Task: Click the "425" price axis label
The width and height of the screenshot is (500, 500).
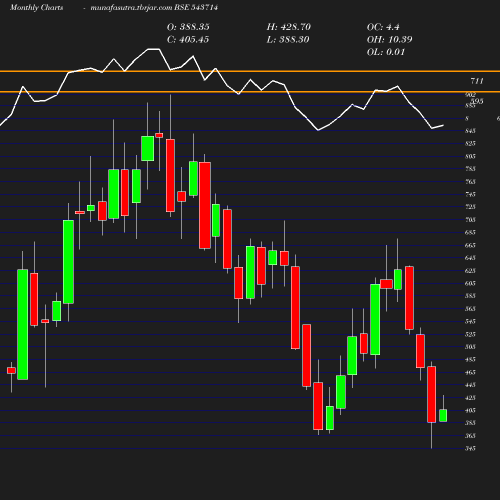Action: 470,398
